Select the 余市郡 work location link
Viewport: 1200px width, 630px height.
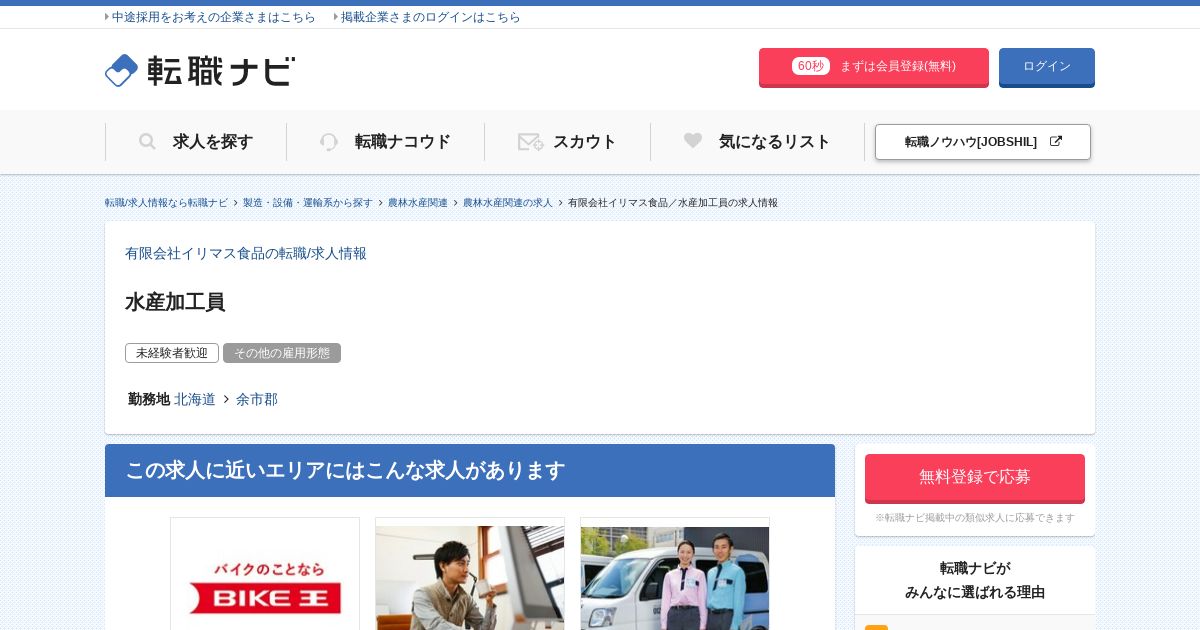[x=257, y=400]
